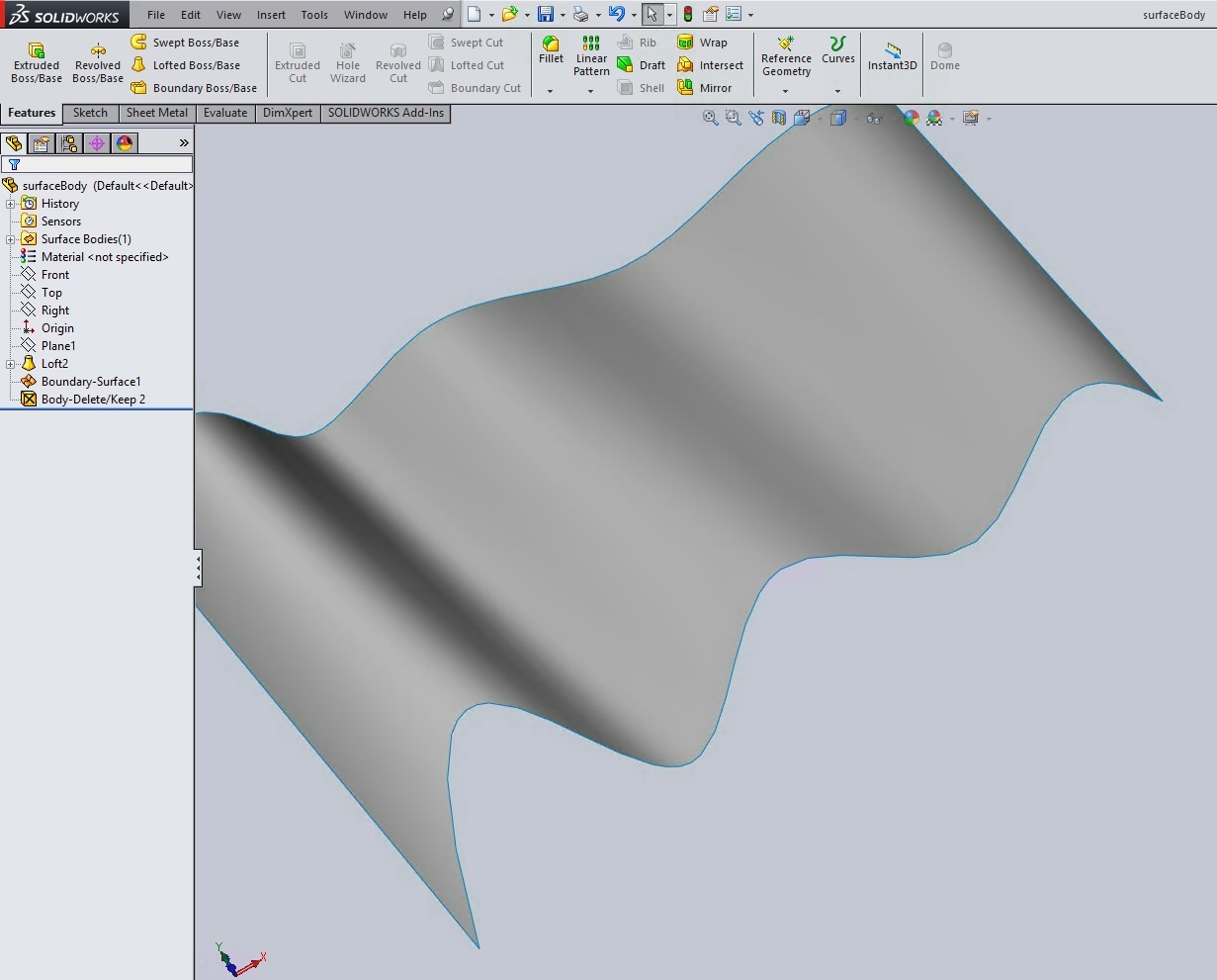Click the orientation triad axes

240,959
